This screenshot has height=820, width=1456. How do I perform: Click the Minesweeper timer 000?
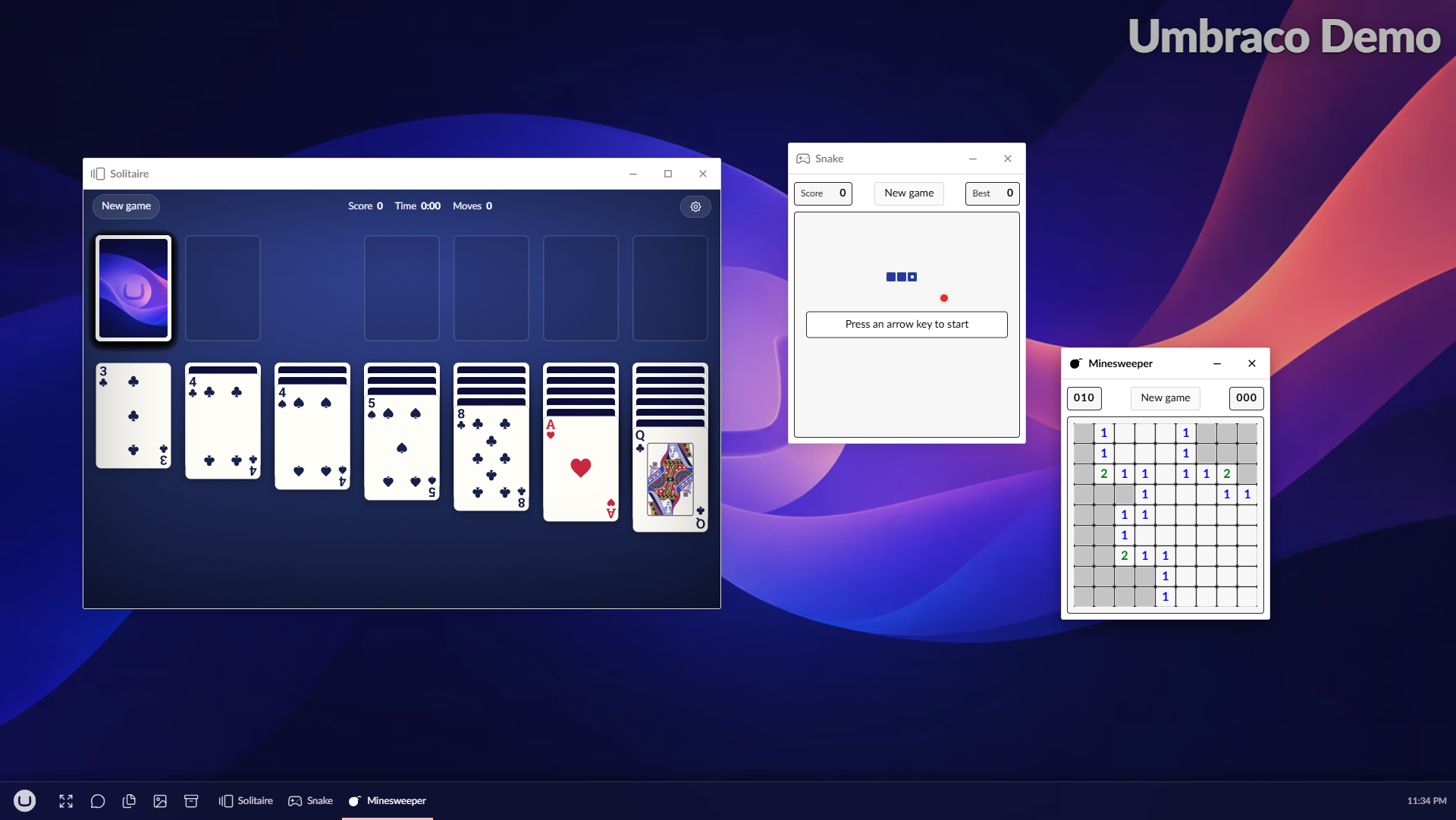point(1247,398)
